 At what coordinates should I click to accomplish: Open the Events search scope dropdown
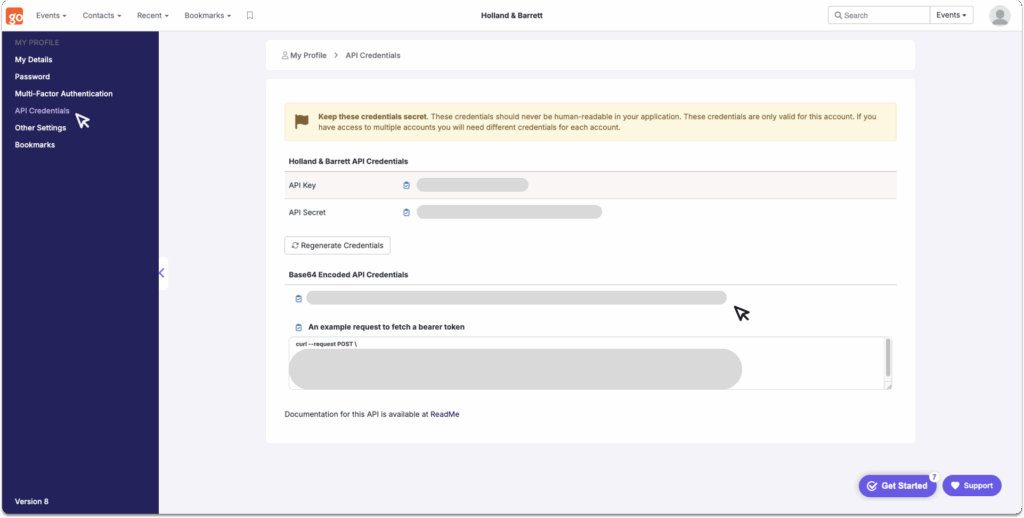[x=951, y=16]
